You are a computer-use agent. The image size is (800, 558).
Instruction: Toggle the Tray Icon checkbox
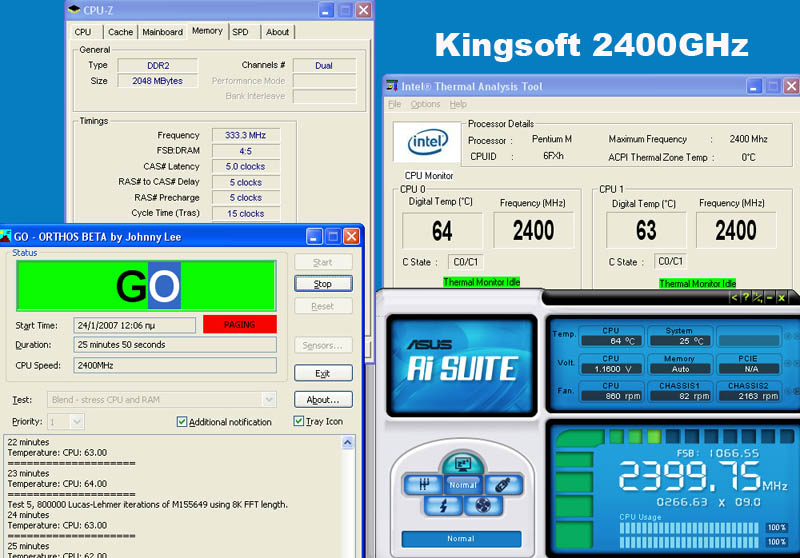tap(299, 421)
